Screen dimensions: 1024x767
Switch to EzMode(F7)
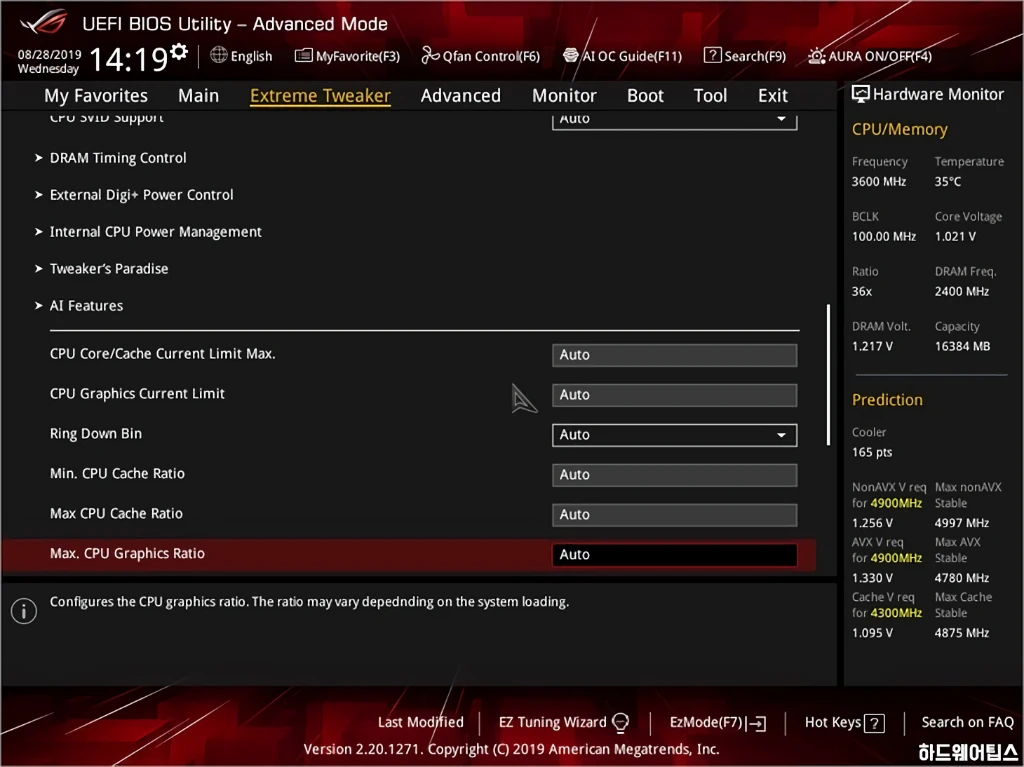coord(718,723)
